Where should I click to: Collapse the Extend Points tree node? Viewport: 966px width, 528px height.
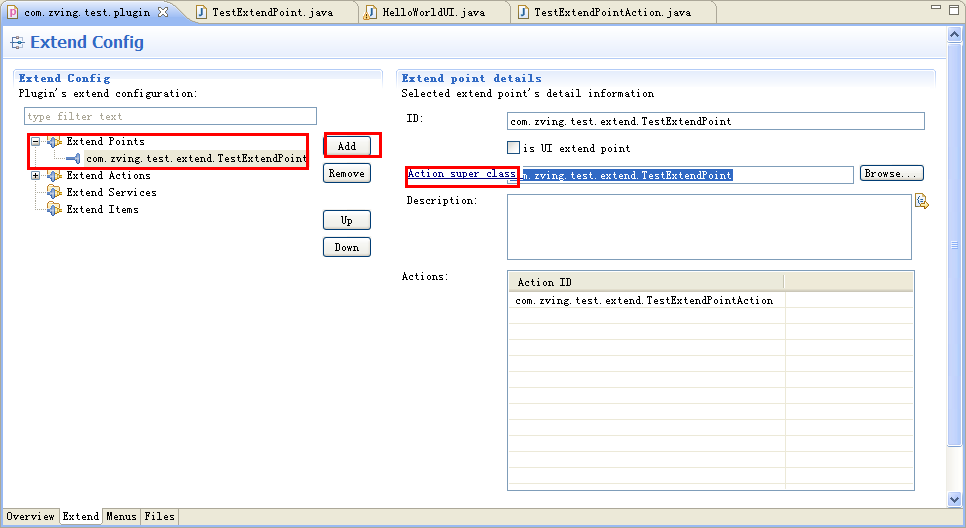point(35,142)
